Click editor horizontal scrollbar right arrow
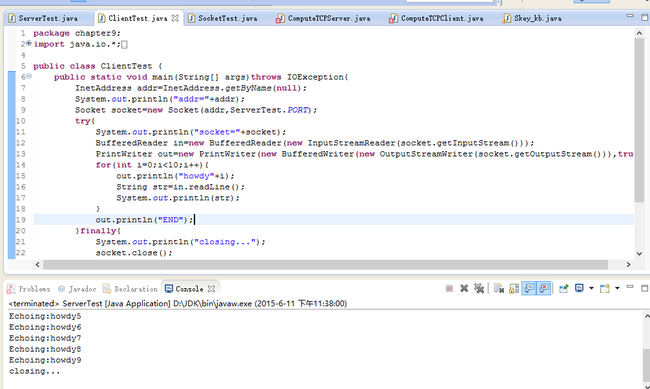 [x=628, y=264]
